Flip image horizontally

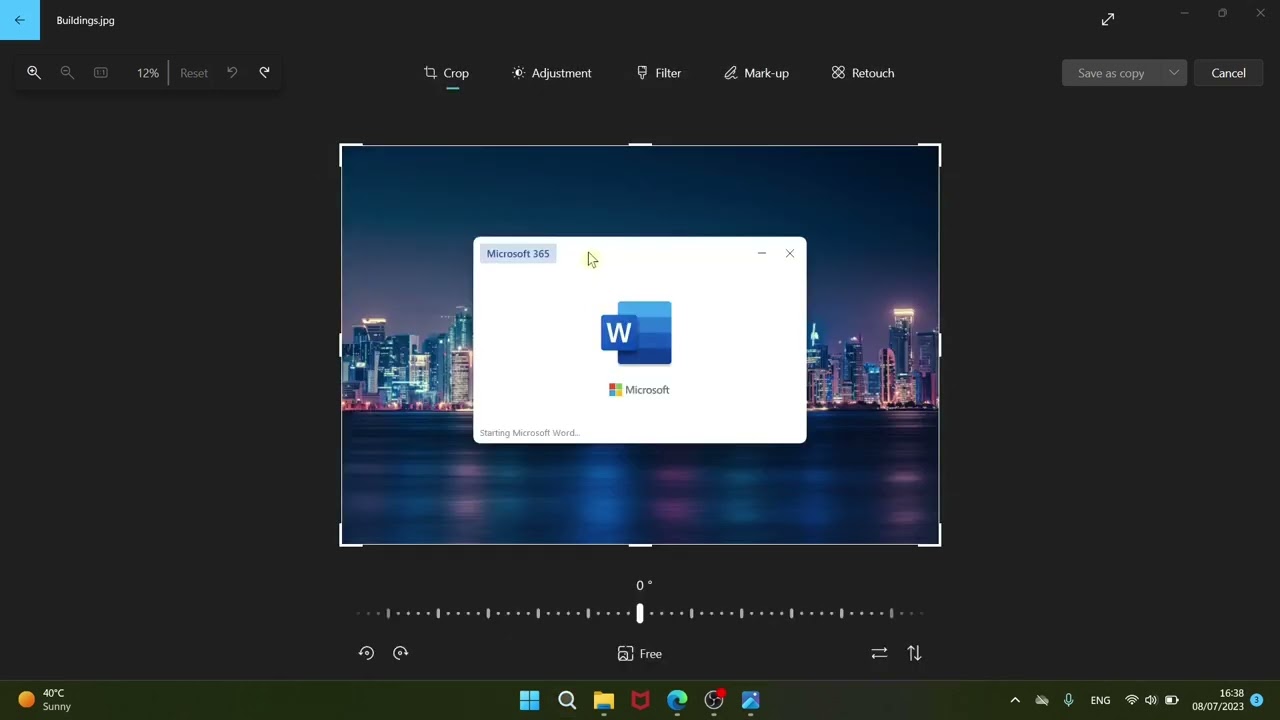click(x=879, y=653)
